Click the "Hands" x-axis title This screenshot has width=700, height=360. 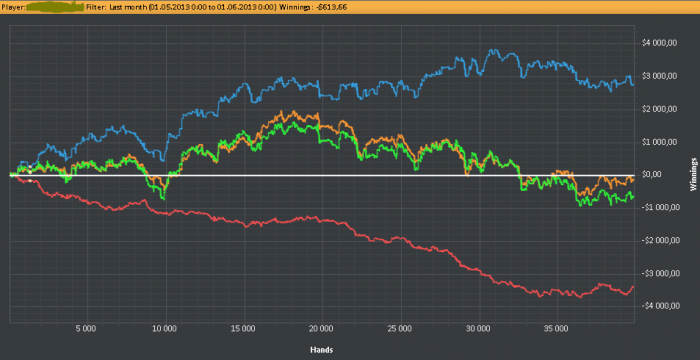pyautogui.click(x=321, y=350)
